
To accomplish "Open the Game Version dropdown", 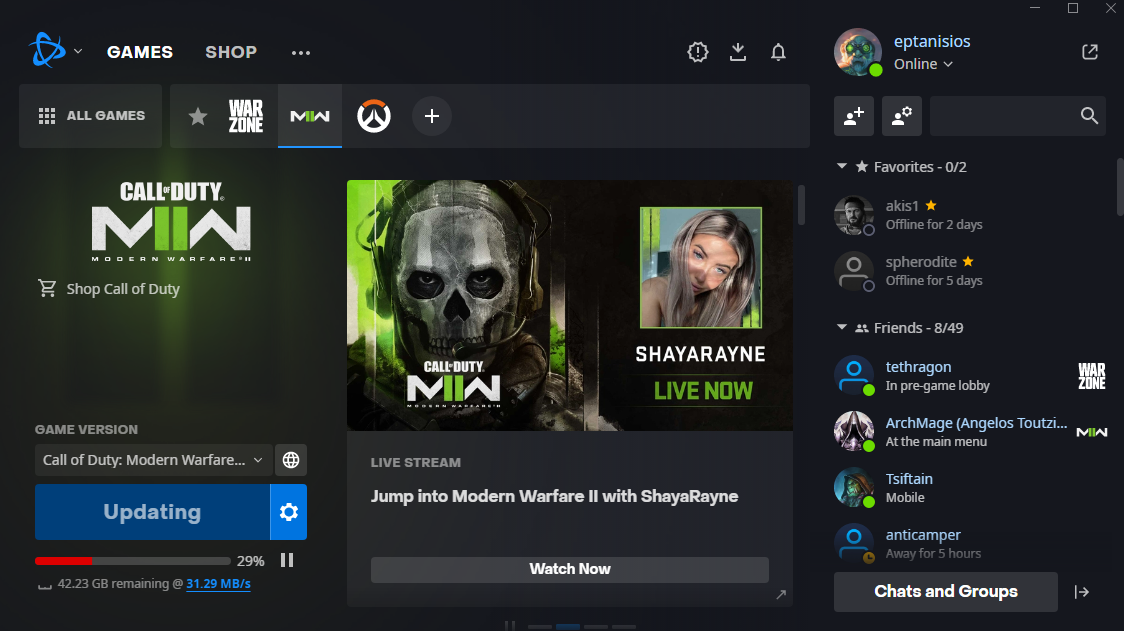I will tap(153, 460).
